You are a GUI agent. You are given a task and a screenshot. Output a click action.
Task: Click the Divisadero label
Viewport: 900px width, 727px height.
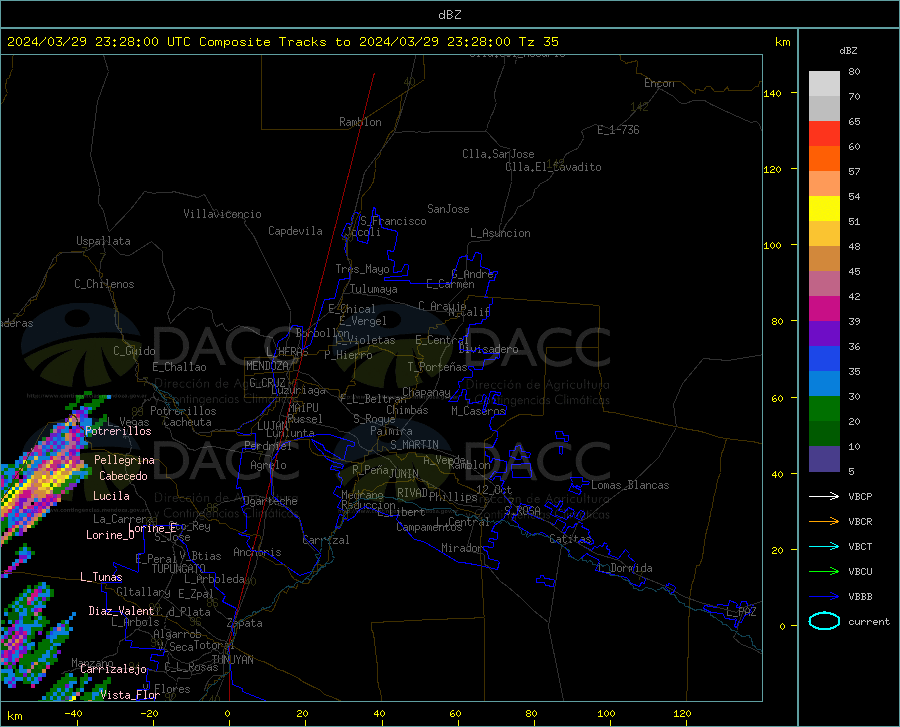488,349
